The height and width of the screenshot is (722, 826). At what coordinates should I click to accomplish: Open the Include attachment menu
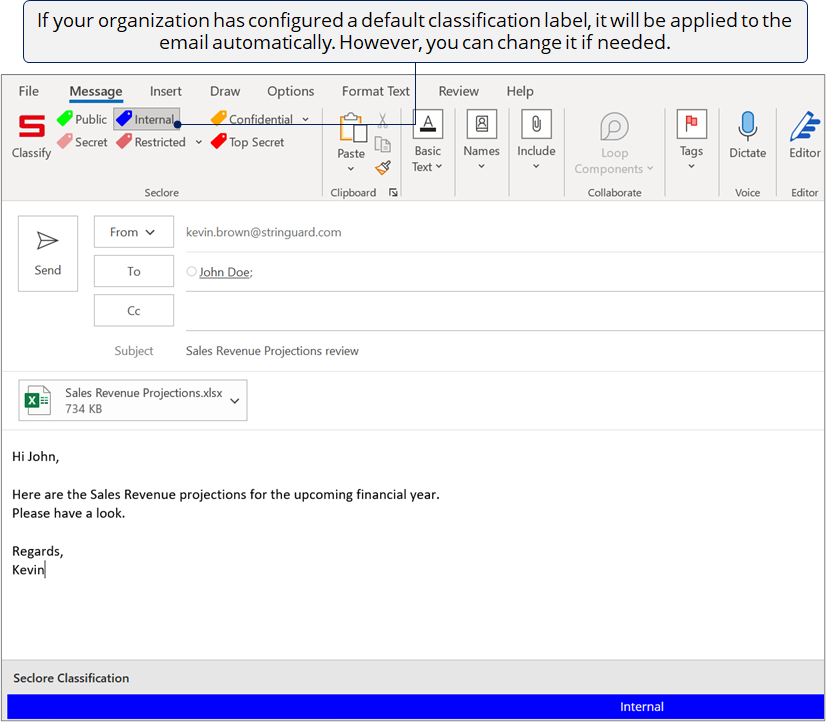[536, 140]
